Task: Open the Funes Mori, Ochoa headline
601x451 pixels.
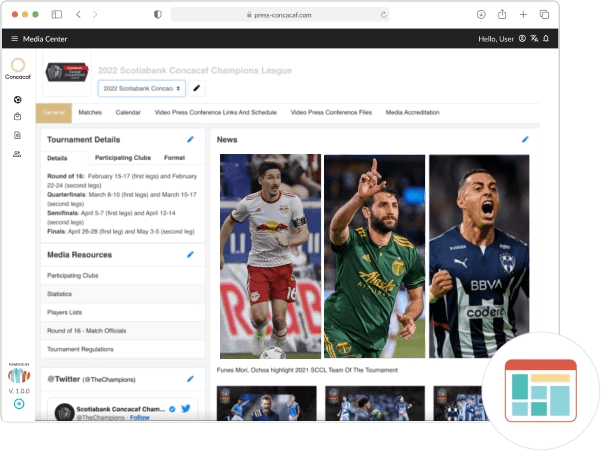Action: (307, 370)
